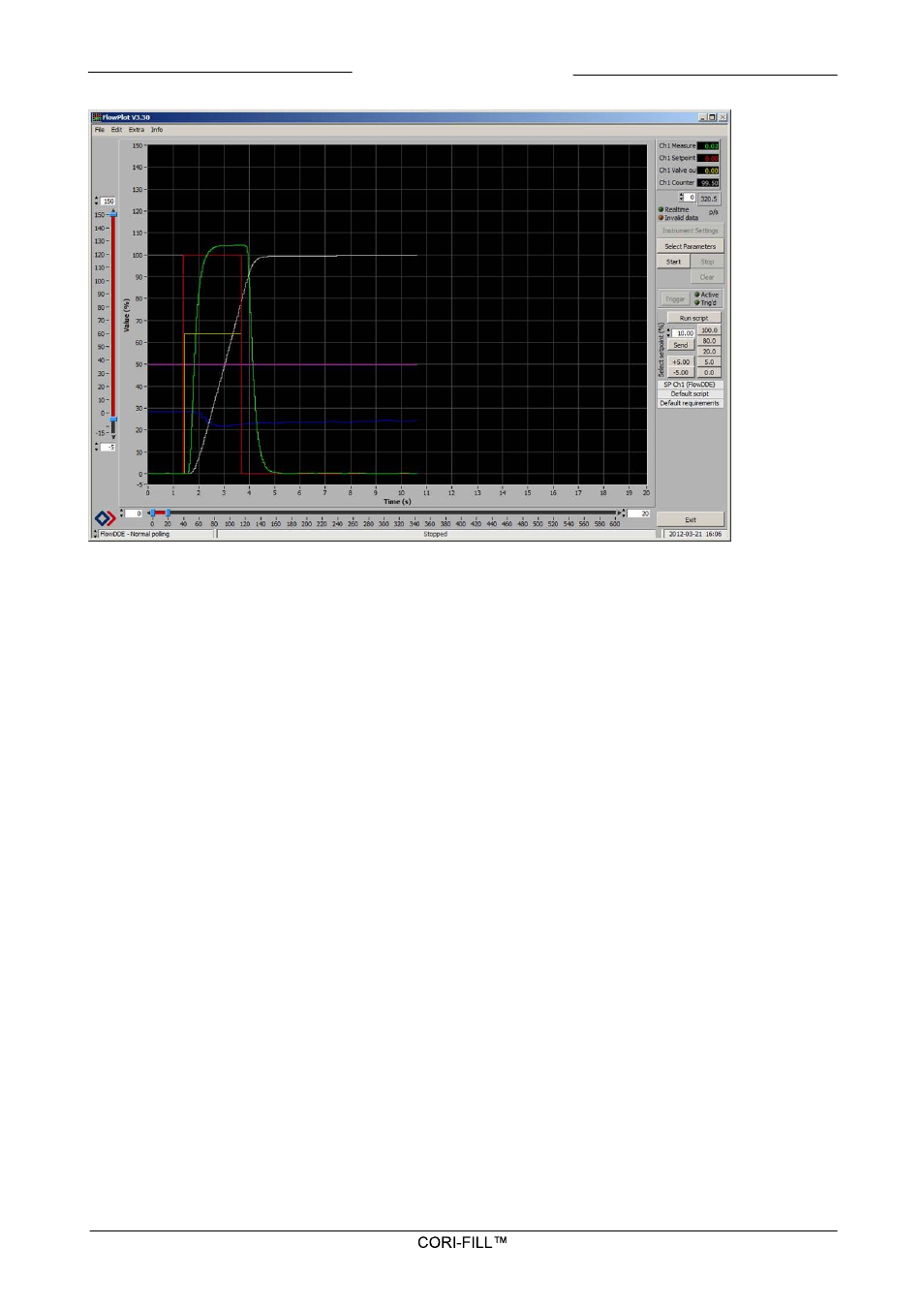Click the Y-axis maximum field showing 150

tap(108, 202)
